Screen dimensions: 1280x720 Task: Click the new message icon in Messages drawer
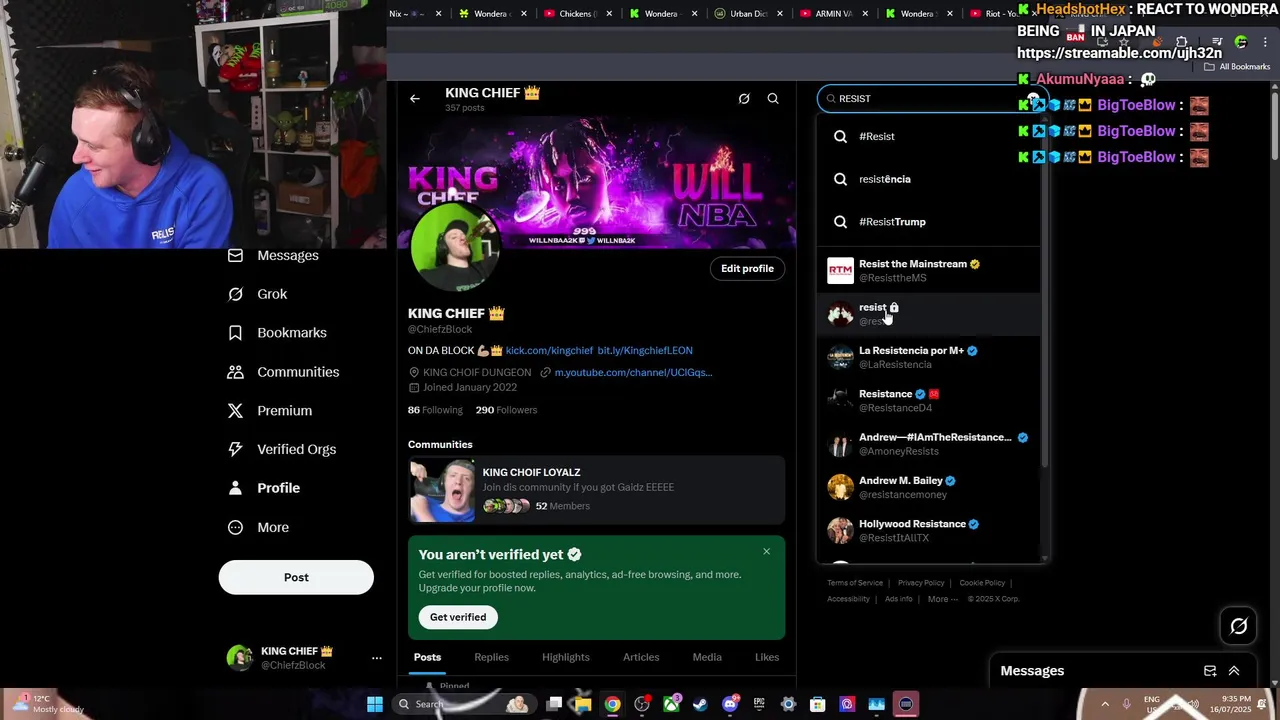(1210, 671)
